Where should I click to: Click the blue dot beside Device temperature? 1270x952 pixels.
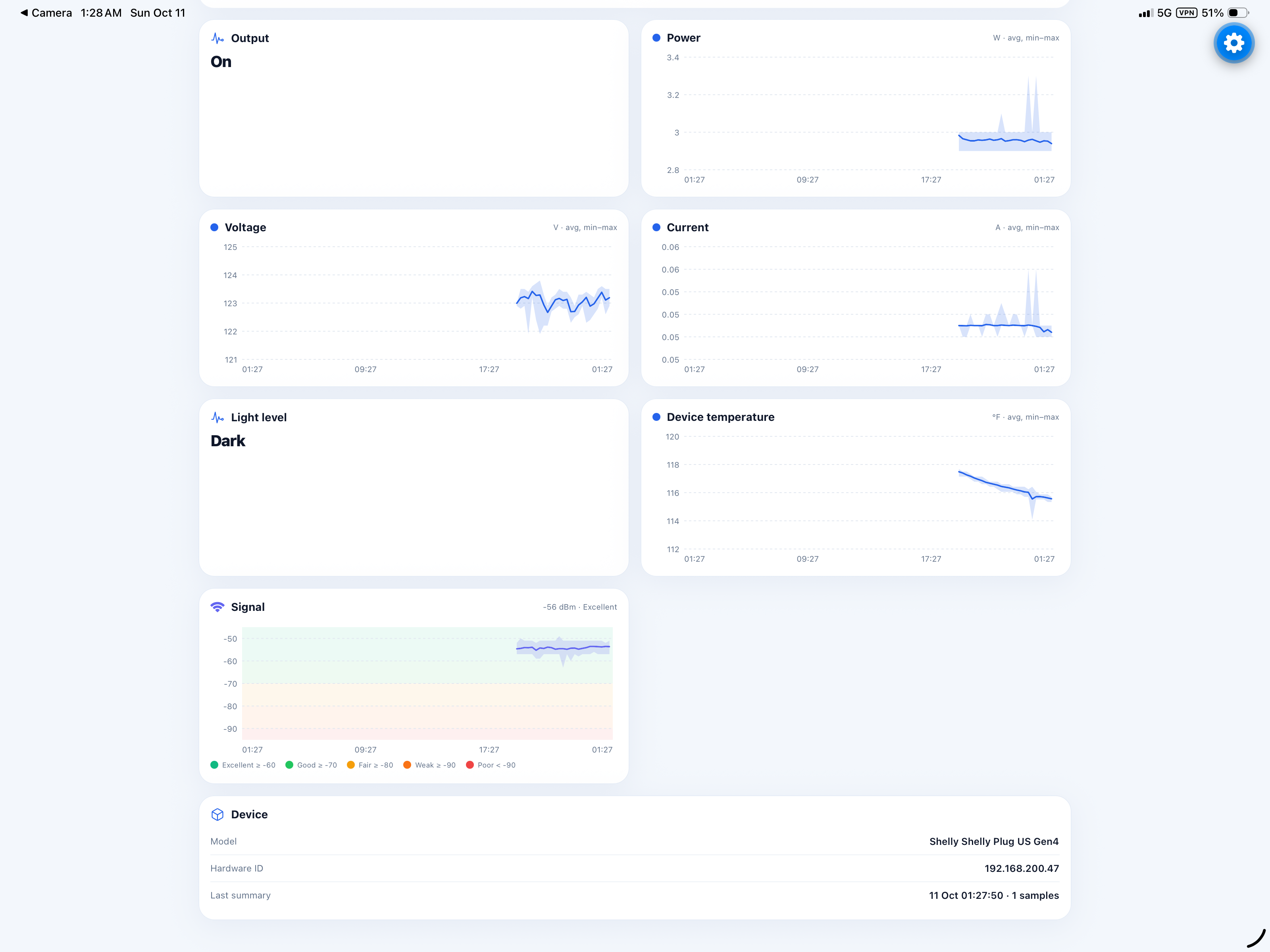tap(656, 417)
